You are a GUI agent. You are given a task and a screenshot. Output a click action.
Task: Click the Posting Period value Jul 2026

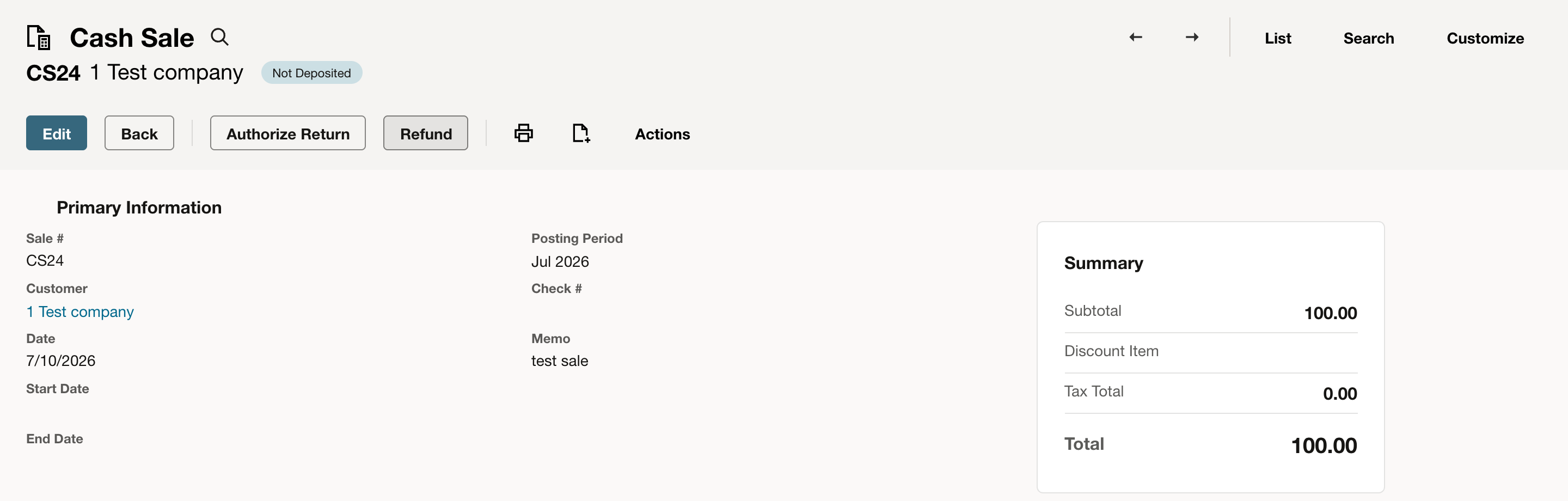[x=560, y=262]
